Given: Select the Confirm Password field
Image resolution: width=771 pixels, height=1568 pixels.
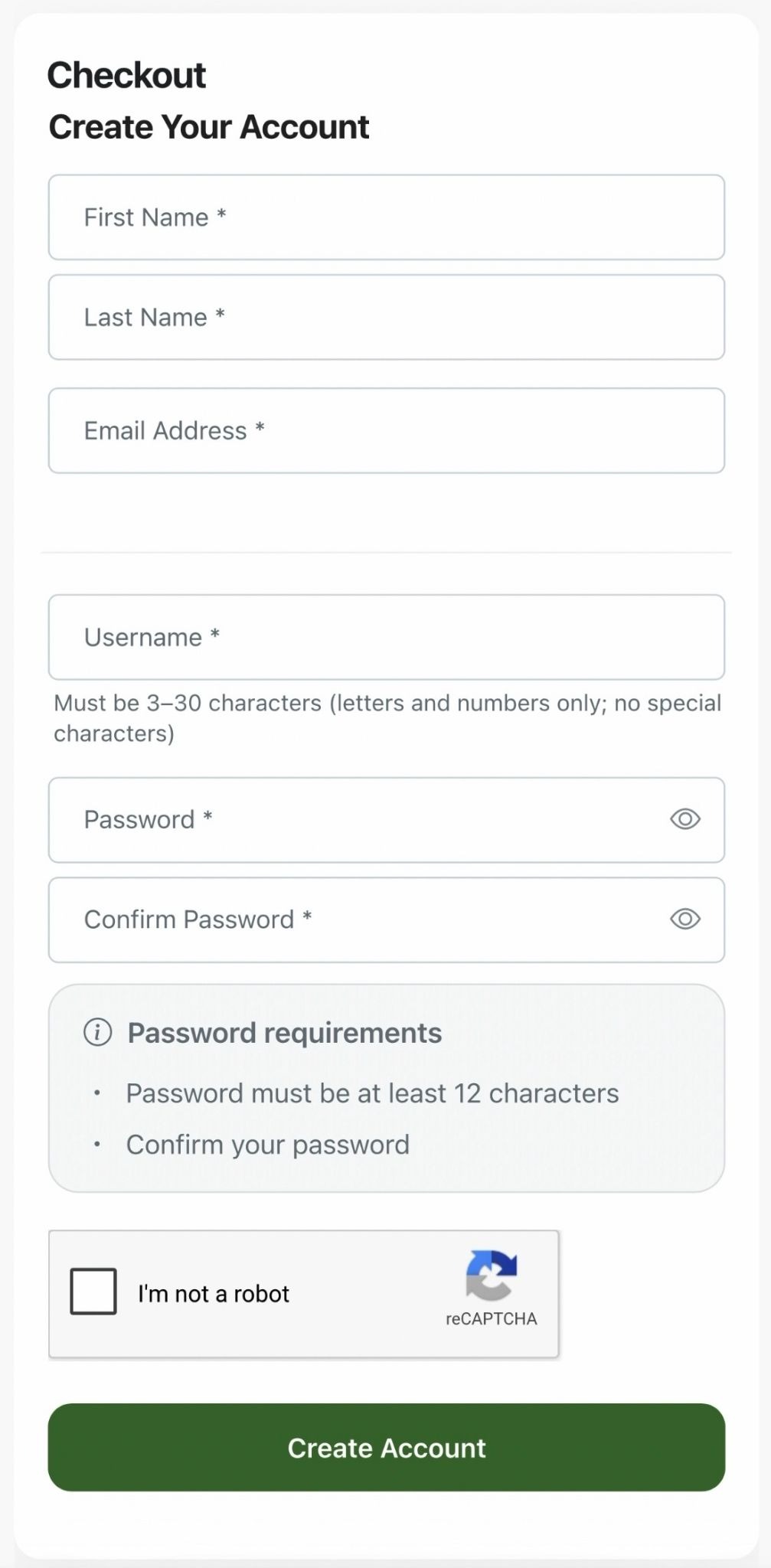Looking at the screenshot, I should coord(387,920).
